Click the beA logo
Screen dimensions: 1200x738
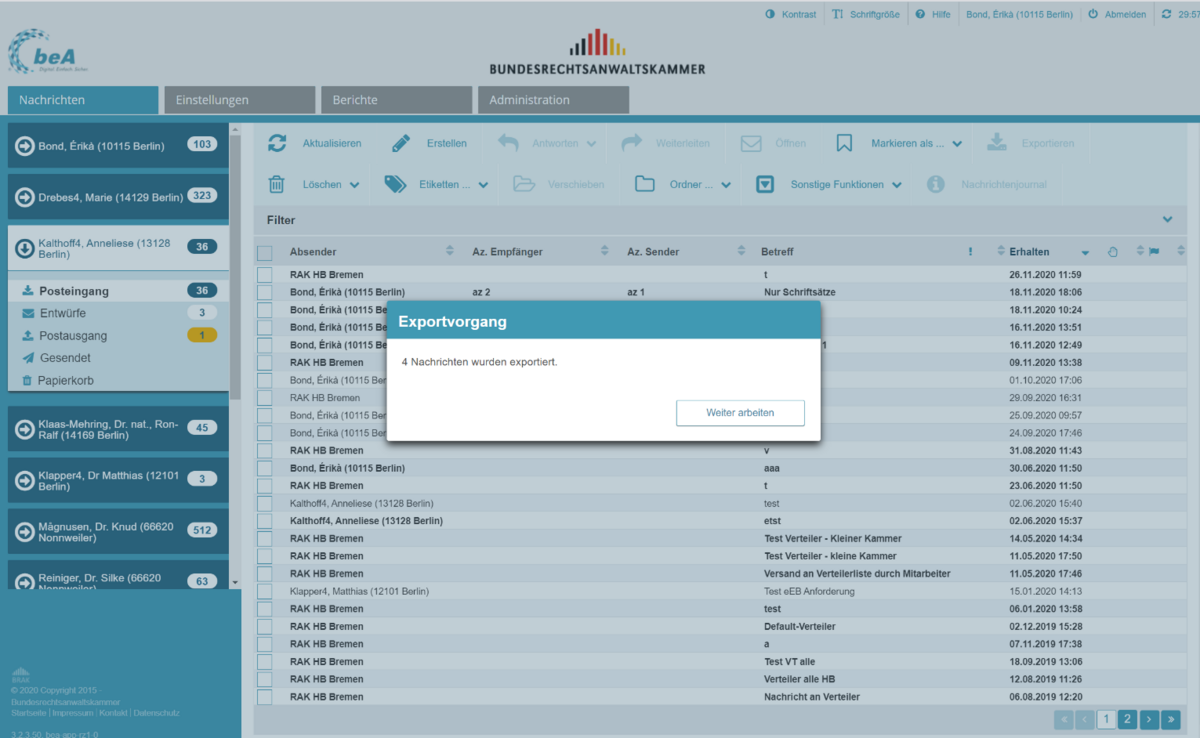49,52
